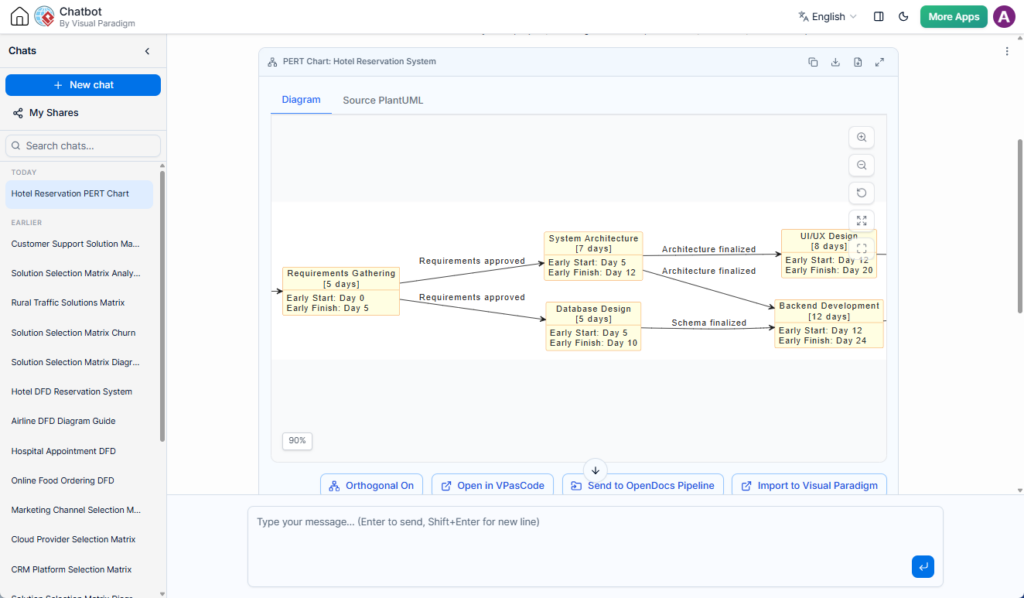Click Import to Visual Paradigm
Screen dimensions: 1024x598
(x=809, y=485)
